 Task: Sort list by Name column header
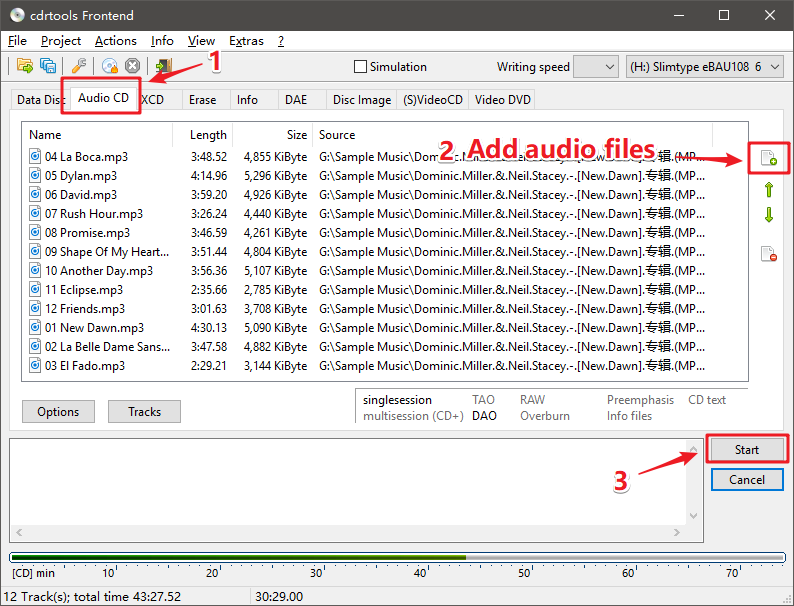(x=97, y=135)
